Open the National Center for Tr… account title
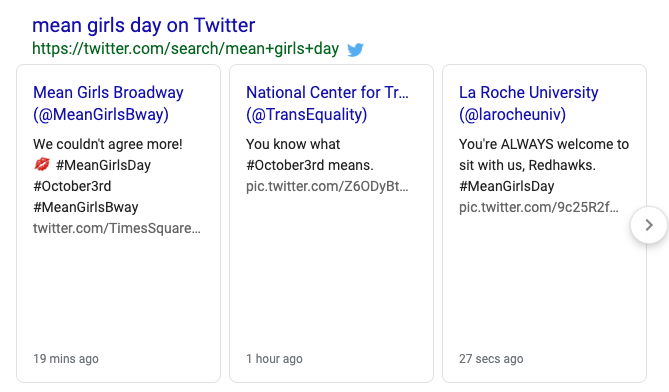 [x=327, y=92]
